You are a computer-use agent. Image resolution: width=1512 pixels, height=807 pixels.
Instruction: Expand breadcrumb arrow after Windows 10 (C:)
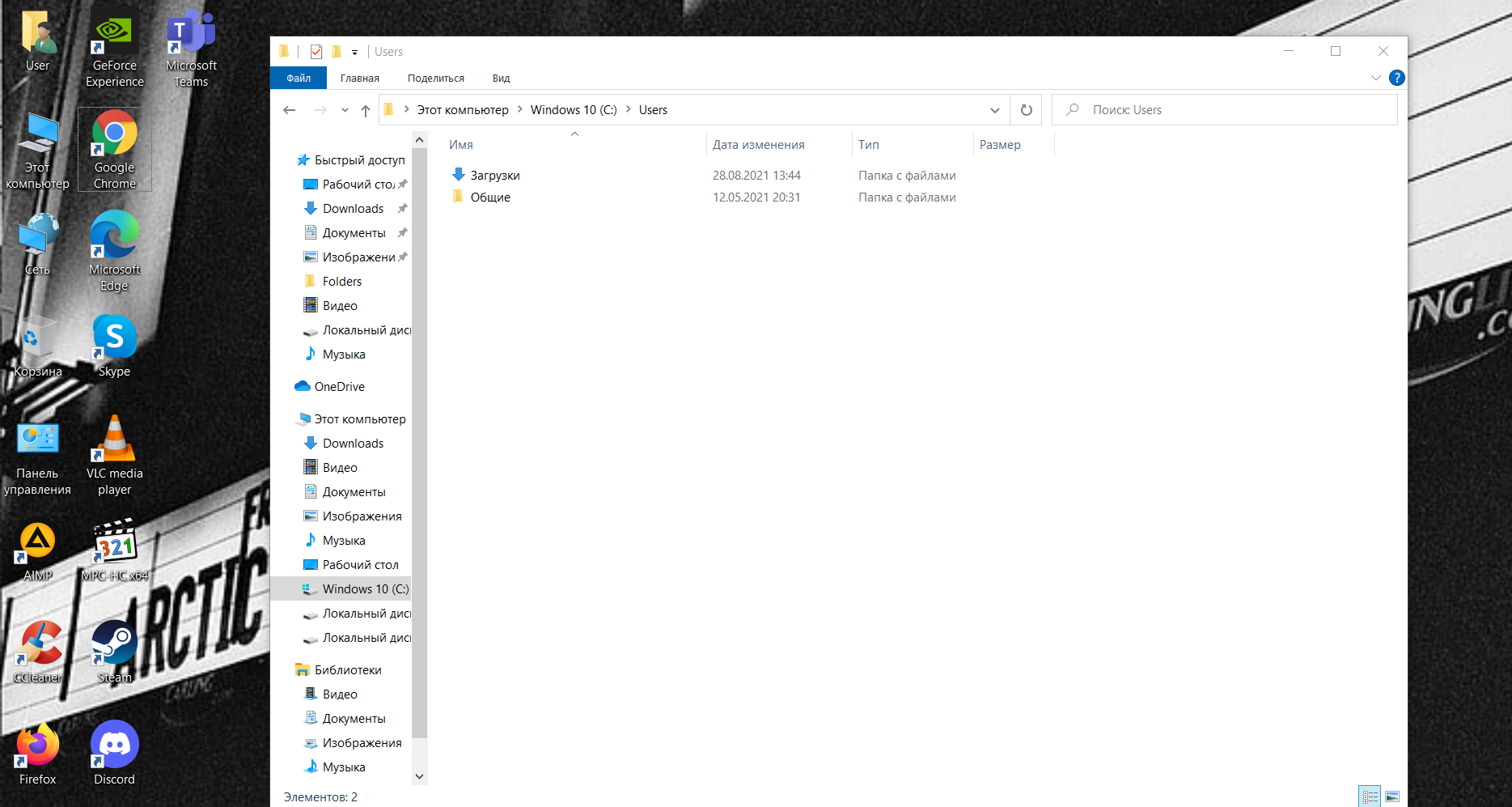coord(628,109)
